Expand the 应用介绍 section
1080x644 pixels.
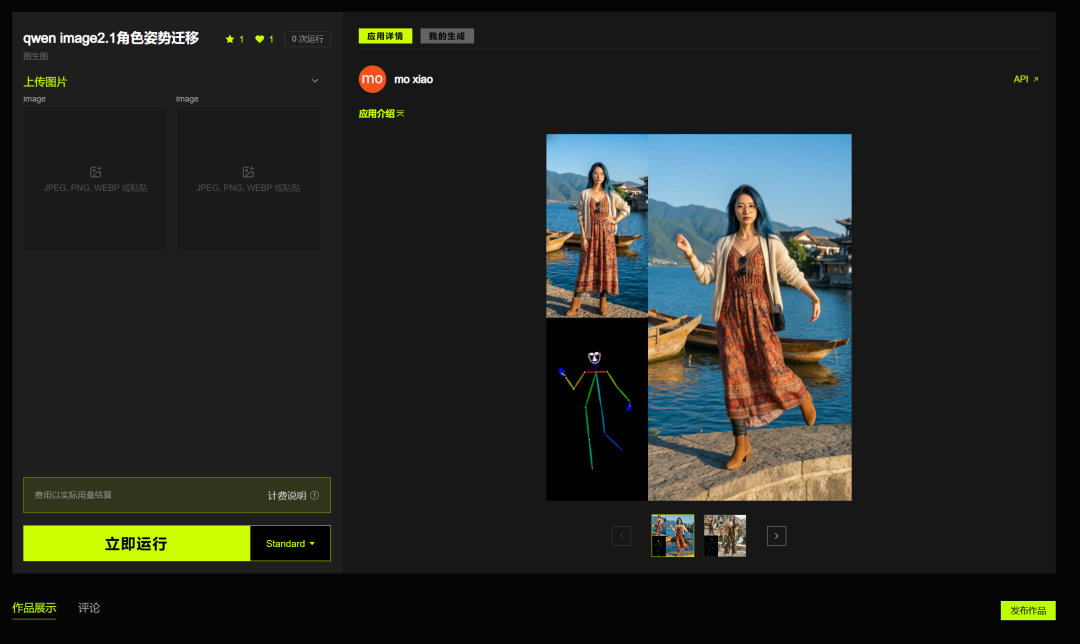(x=381, y=114)
